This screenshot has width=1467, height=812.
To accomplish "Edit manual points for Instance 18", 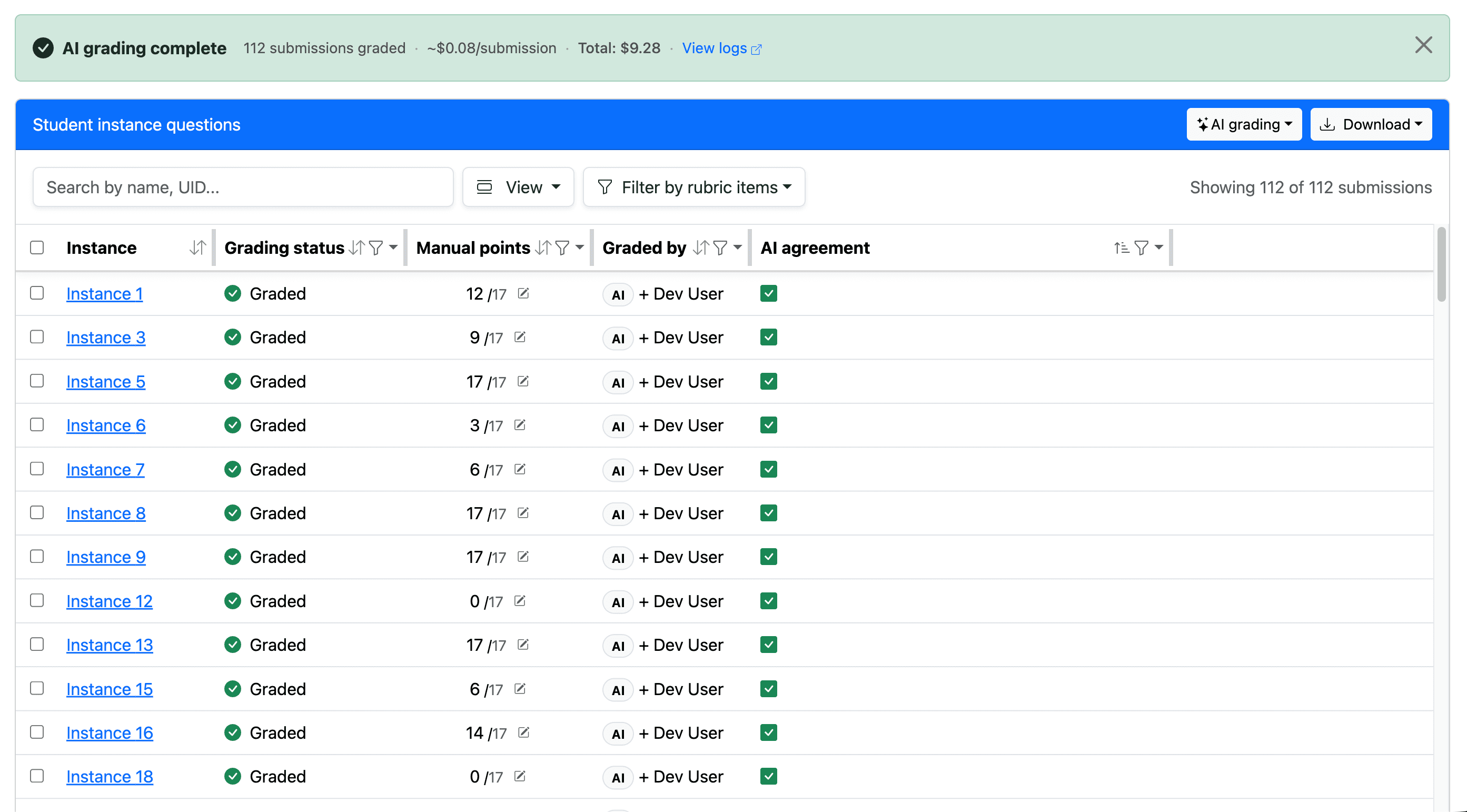I will click(x=520, y=776).
